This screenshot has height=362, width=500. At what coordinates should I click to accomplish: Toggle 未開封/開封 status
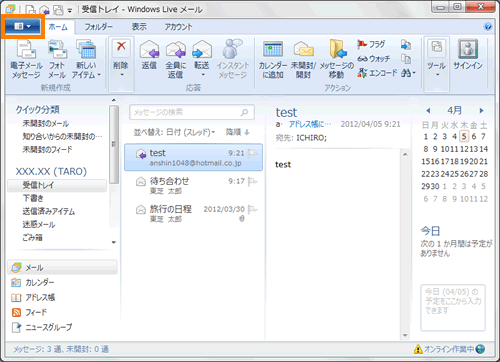303,59
